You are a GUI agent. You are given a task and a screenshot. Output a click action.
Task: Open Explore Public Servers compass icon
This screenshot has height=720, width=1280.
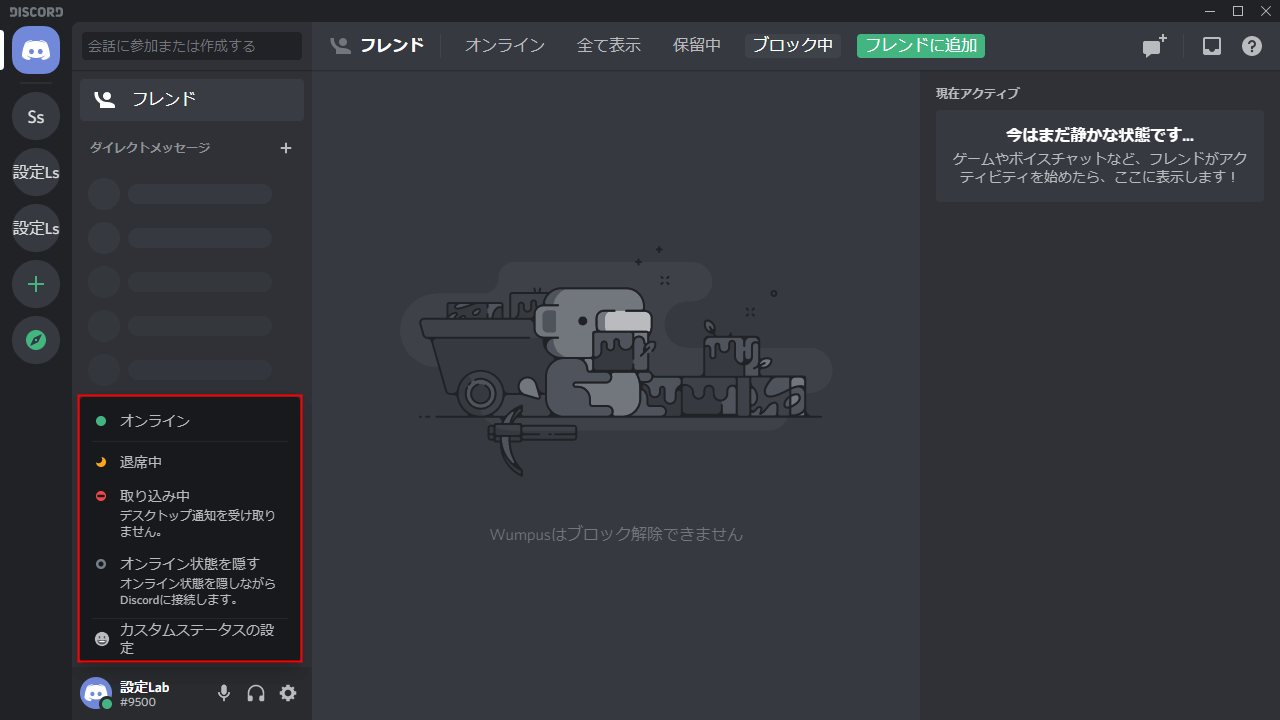(36, 340)
